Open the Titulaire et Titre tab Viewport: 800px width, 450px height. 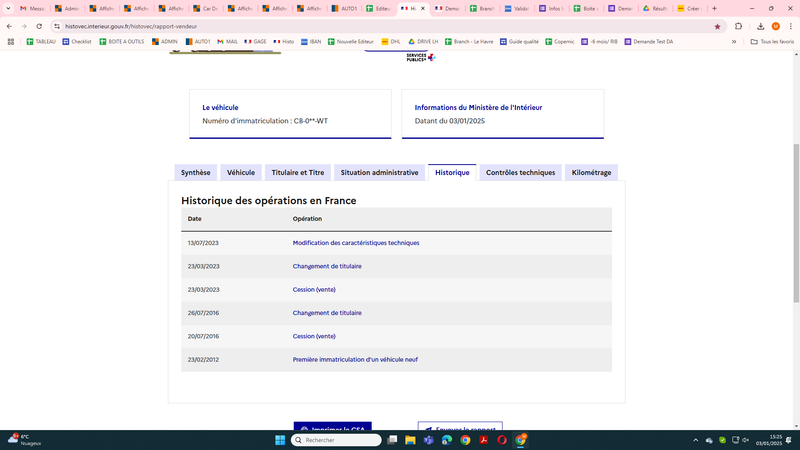(x=298, y=172)
